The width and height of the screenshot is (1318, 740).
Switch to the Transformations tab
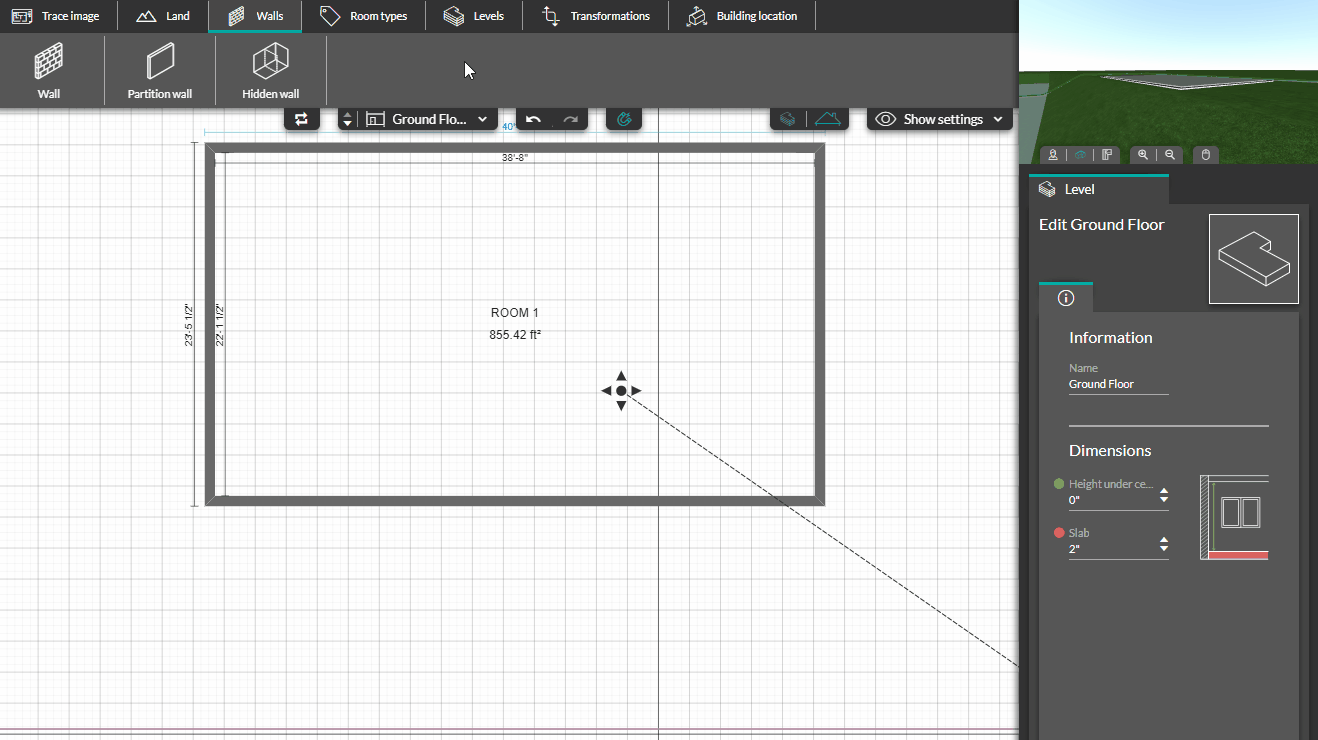(595, 16)
